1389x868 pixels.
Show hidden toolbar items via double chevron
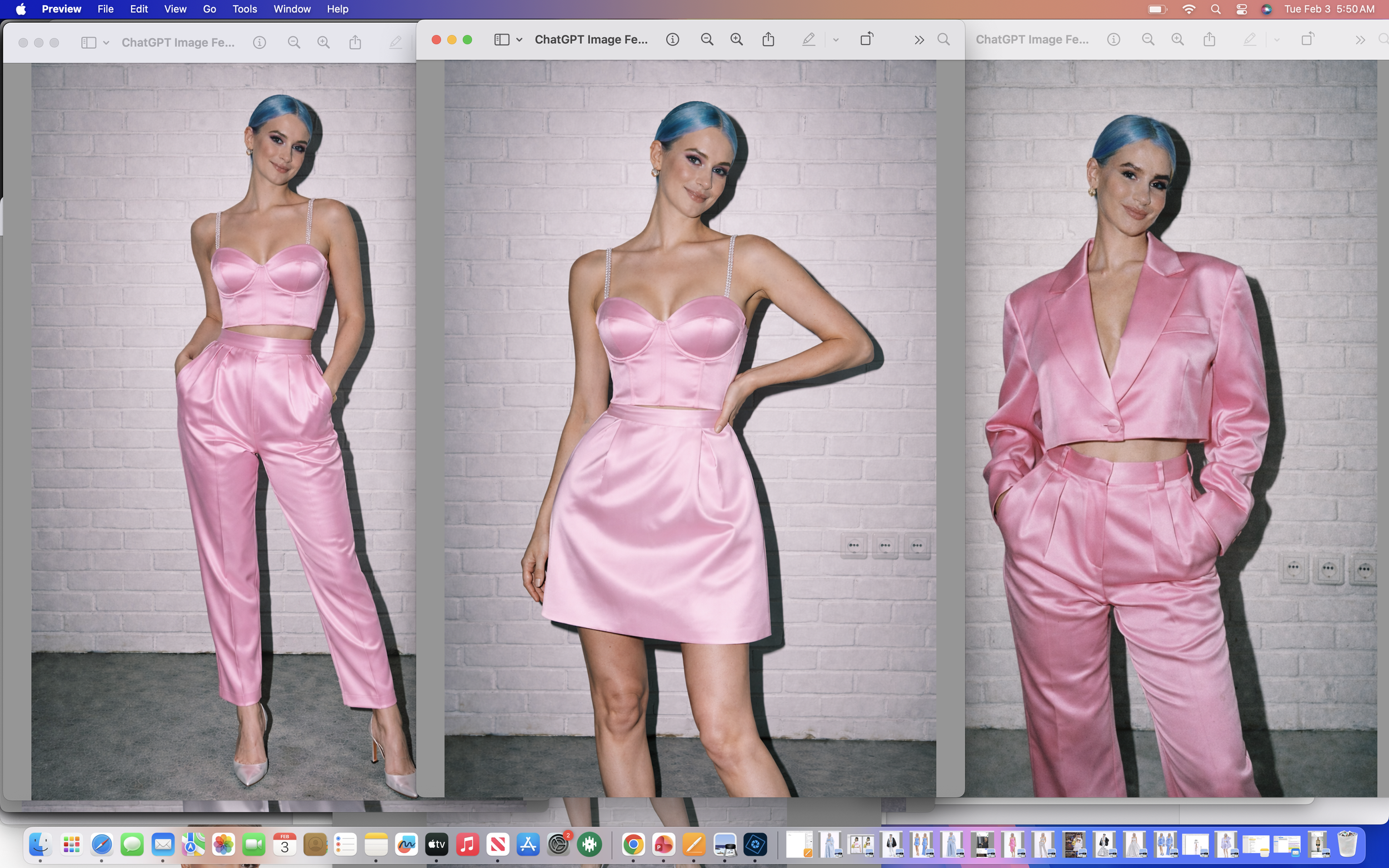tap(919, 39)
